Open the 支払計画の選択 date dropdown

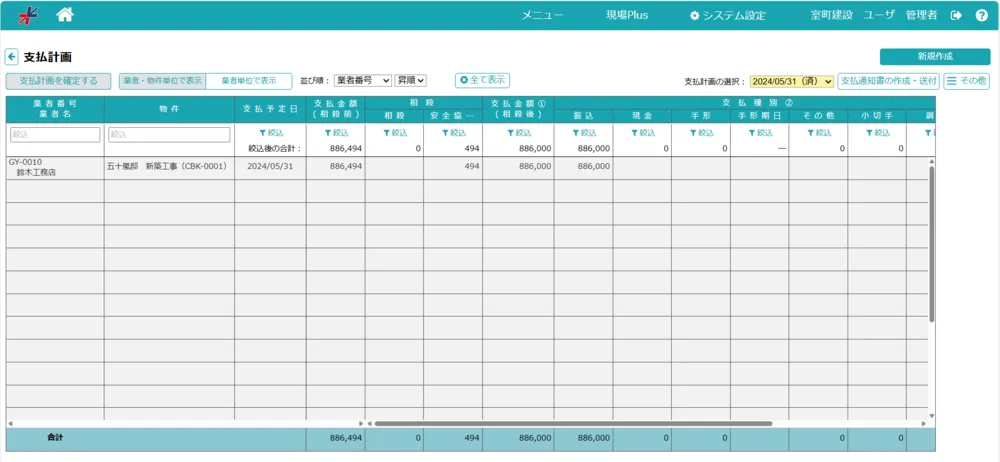click(x=791, y=81)
